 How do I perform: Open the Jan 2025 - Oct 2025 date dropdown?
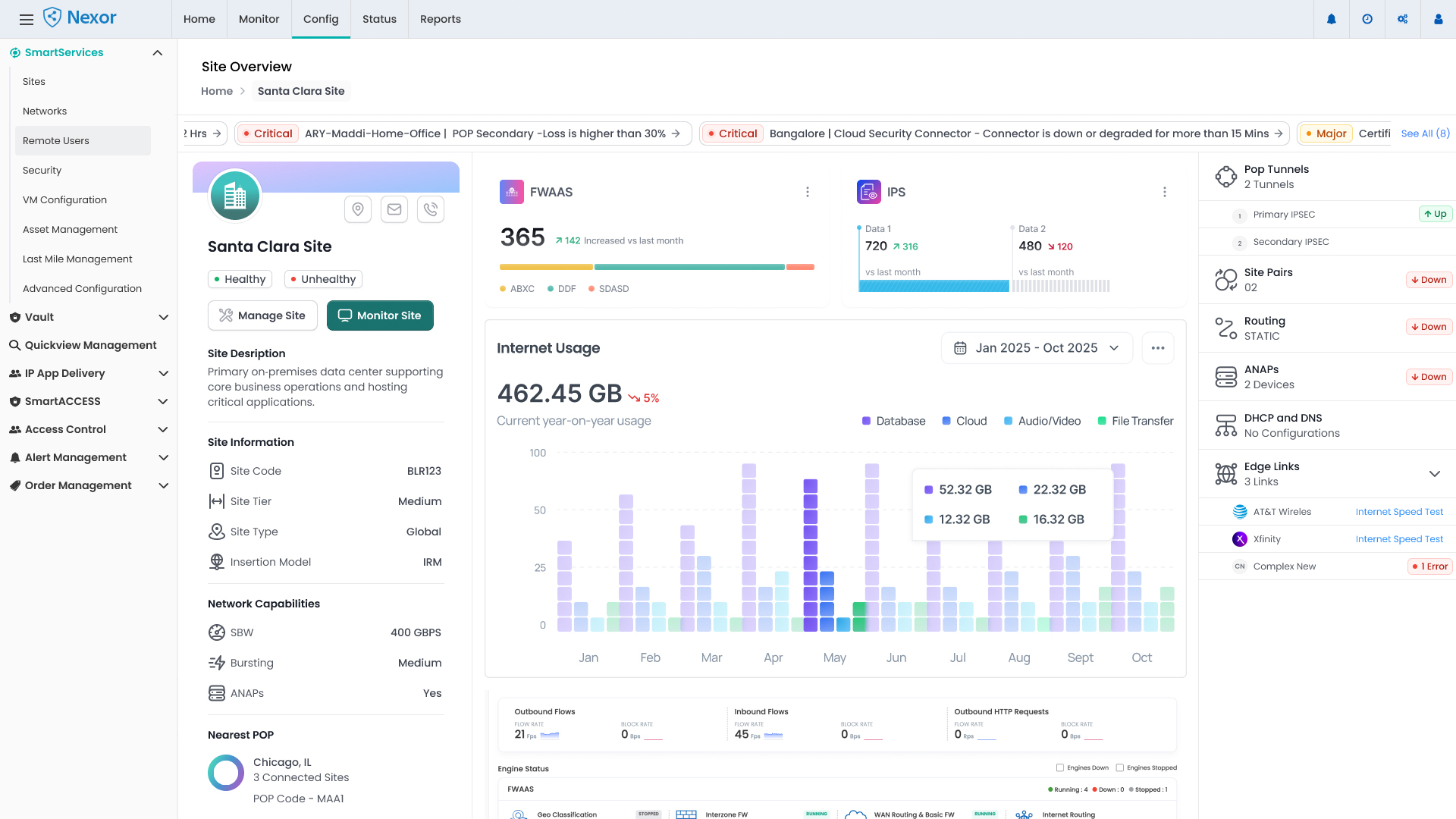[1037, 348]
